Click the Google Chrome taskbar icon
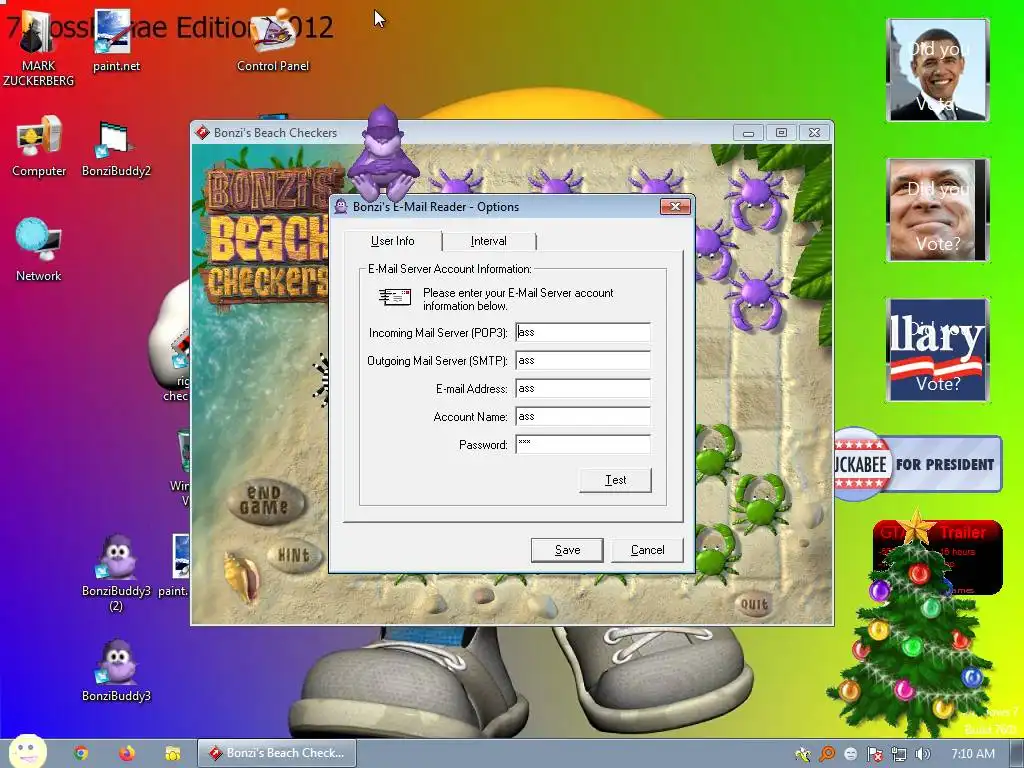1024x768 pixels. coord(81,753)
